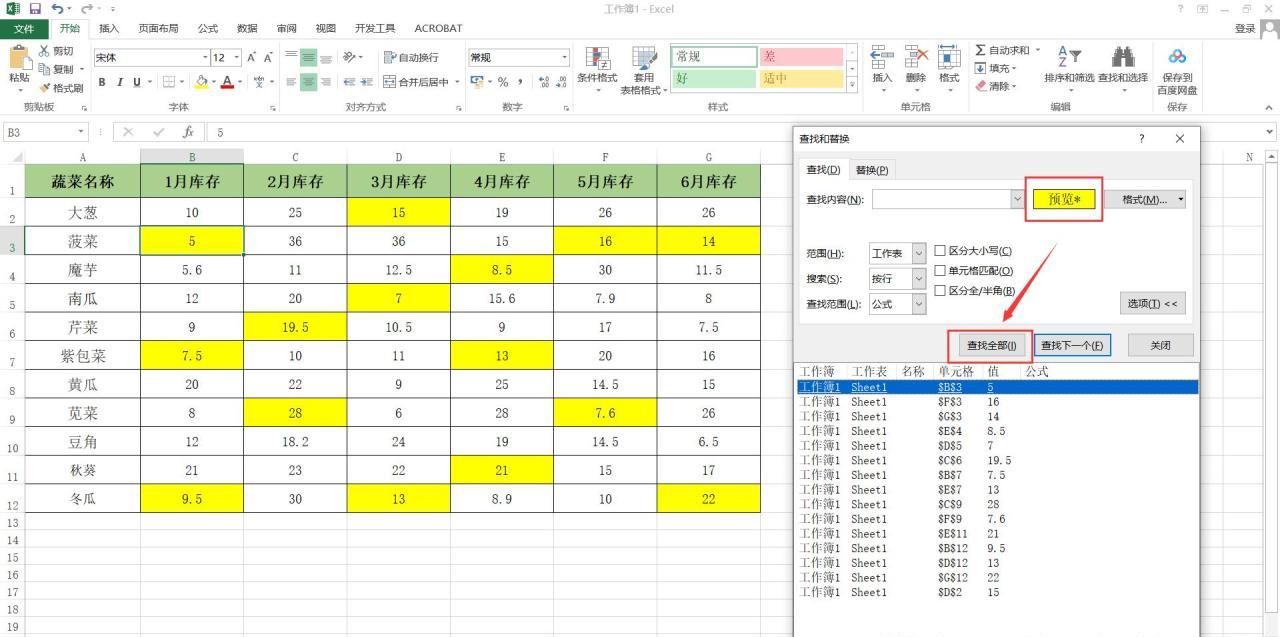Screen dimensions: 1280x637
Task: Toggle Bold formatting
Action: click(101, 82)
